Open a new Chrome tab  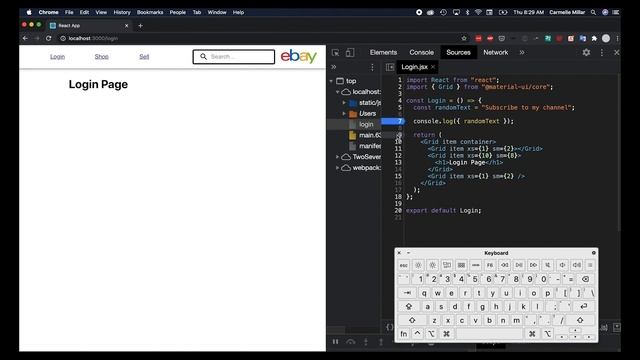click(140, 26)
